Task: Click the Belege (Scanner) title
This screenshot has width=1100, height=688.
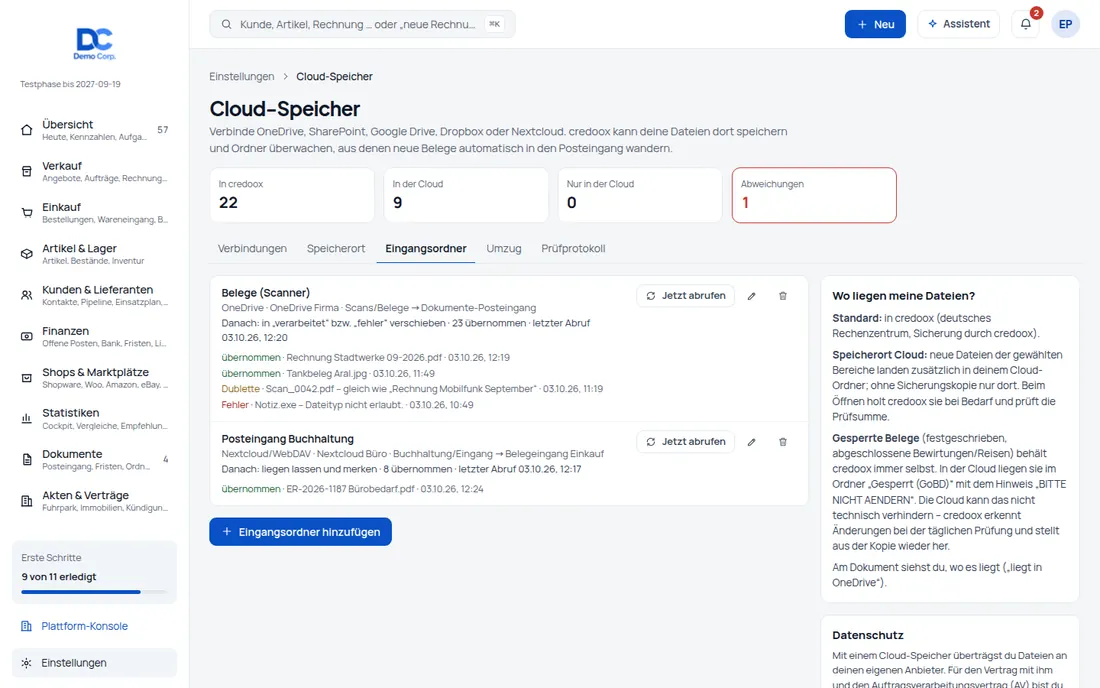Action: coord(265,292)
